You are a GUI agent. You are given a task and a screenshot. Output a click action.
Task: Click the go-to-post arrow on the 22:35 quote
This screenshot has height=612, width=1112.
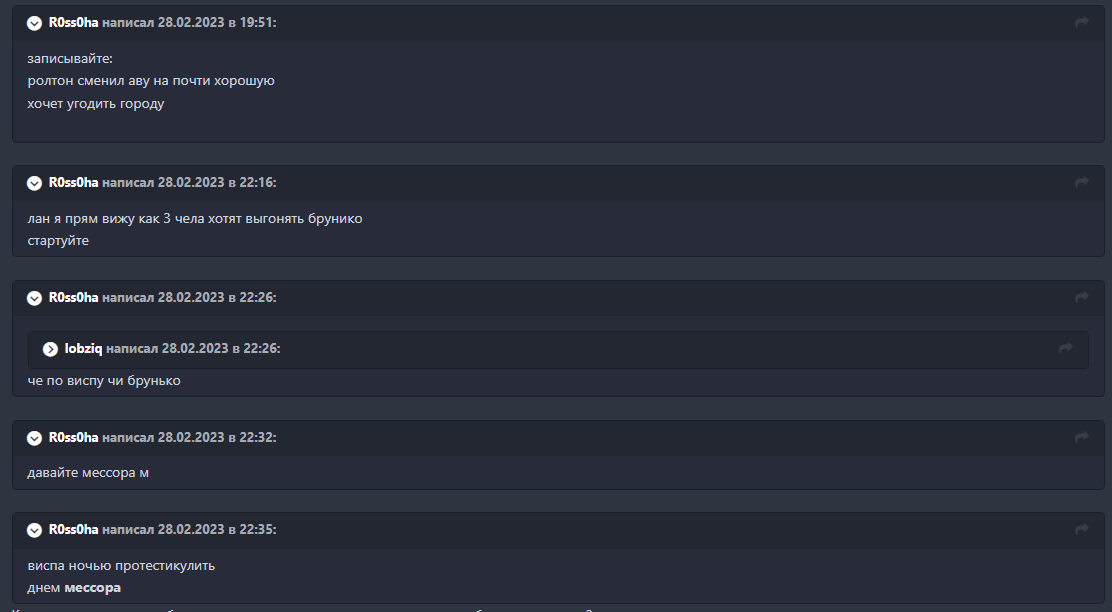pyautogui.click(x=1081, y=529)
